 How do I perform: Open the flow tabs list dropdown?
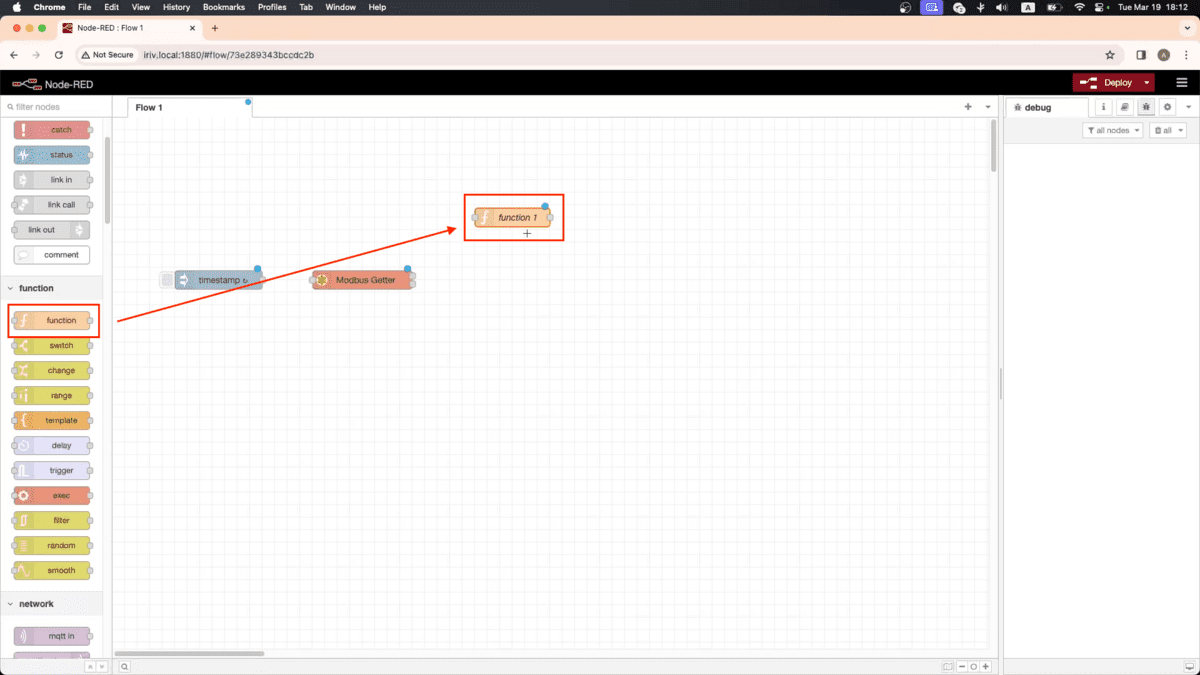988,107
